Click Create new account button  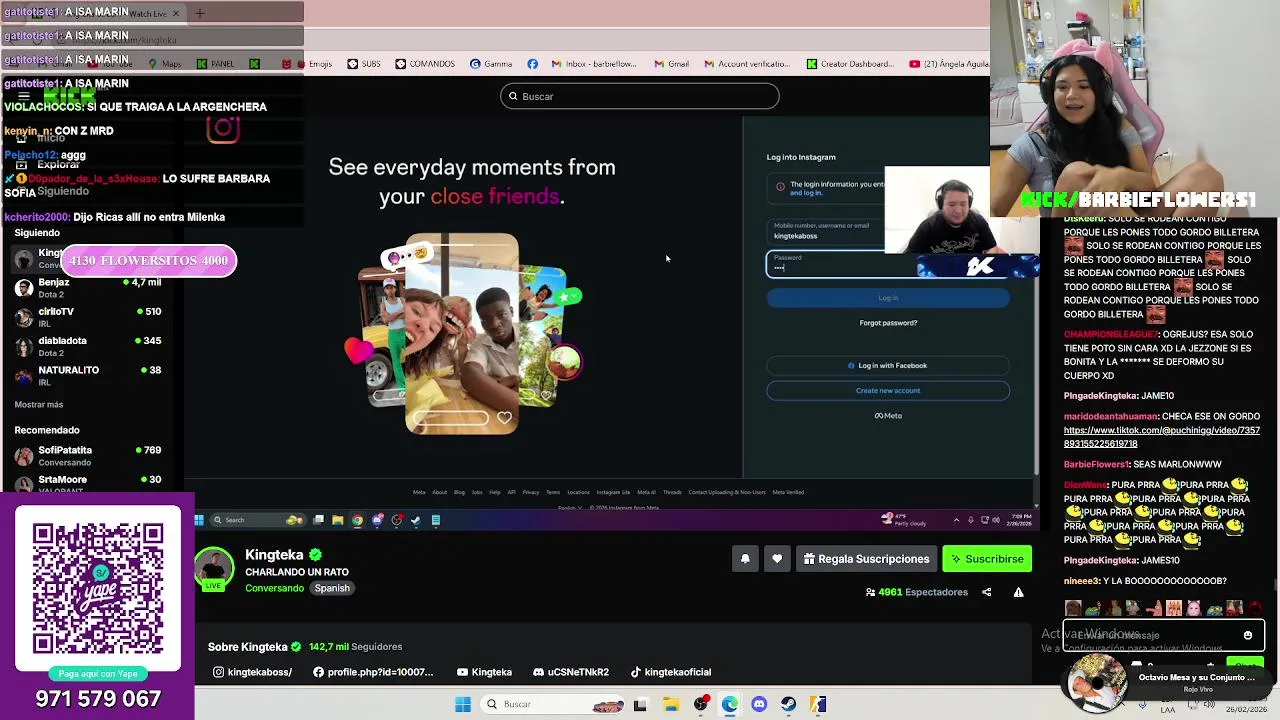click(888, 391)
